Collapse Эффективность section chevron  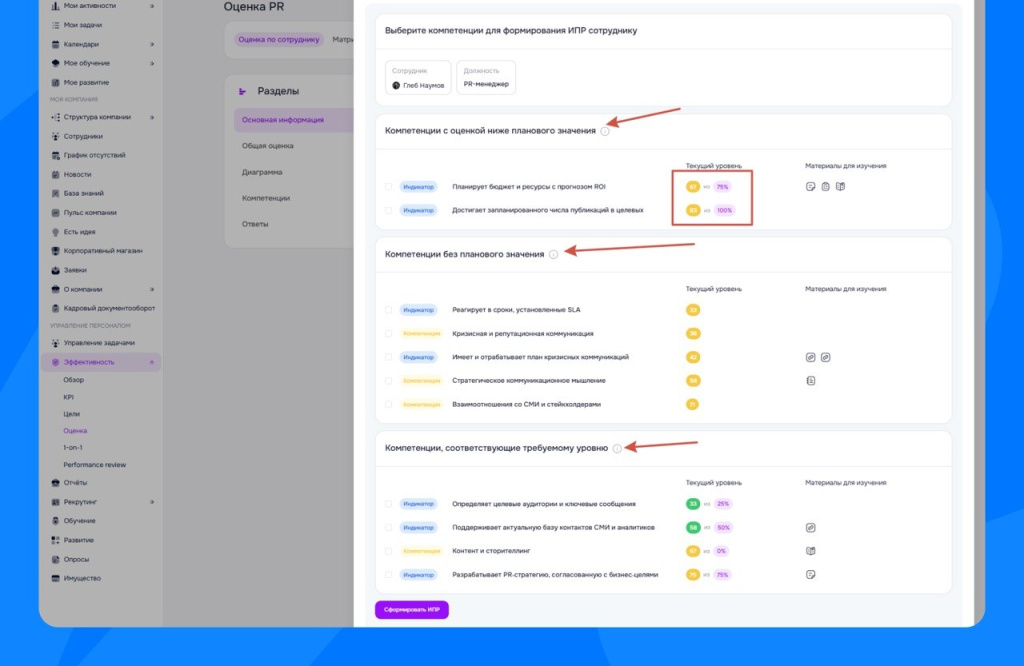[x=152, y=362]
